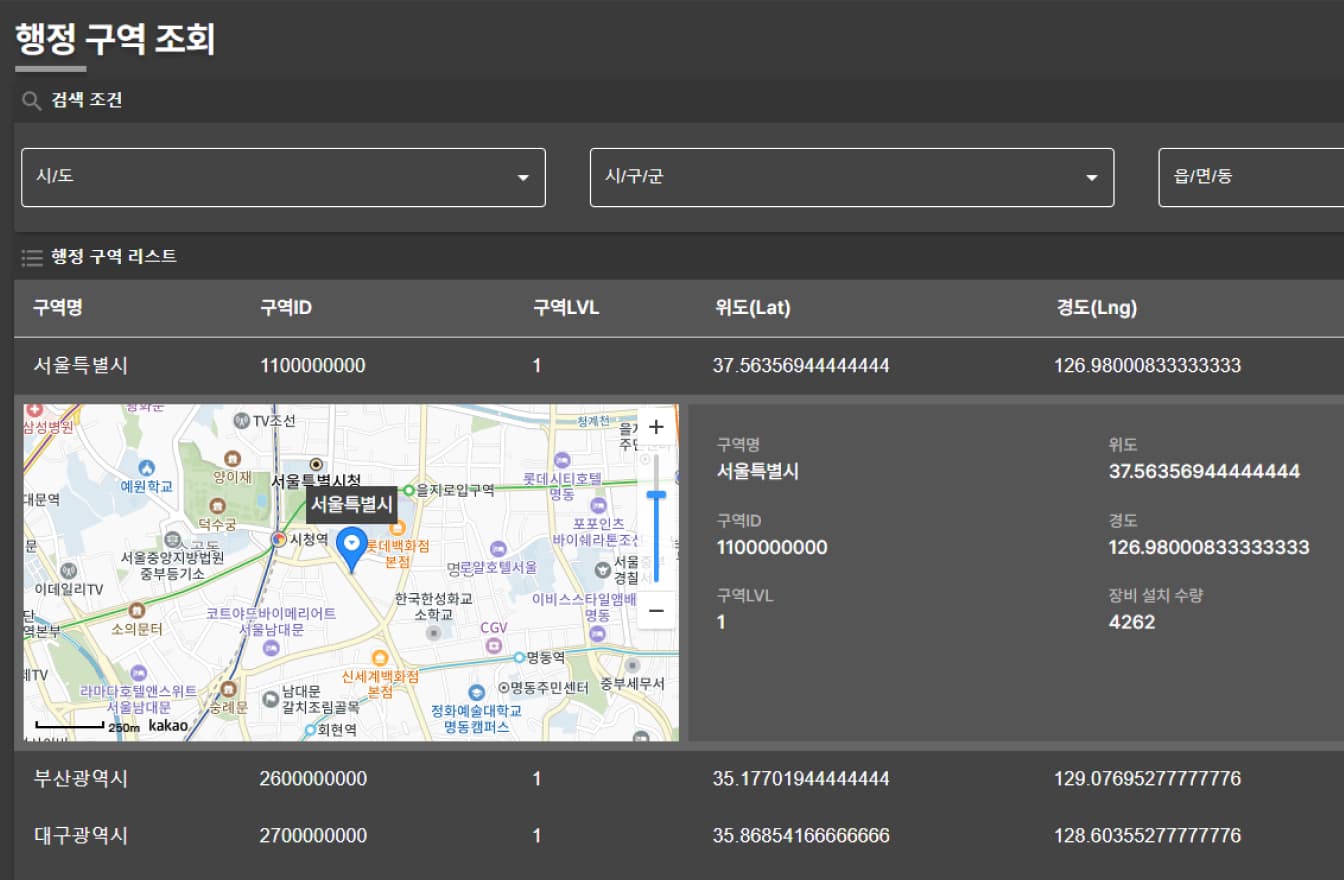The image size is (1344, 880).
Task: Zoom out the map with minus button
Action: [656, 610]
